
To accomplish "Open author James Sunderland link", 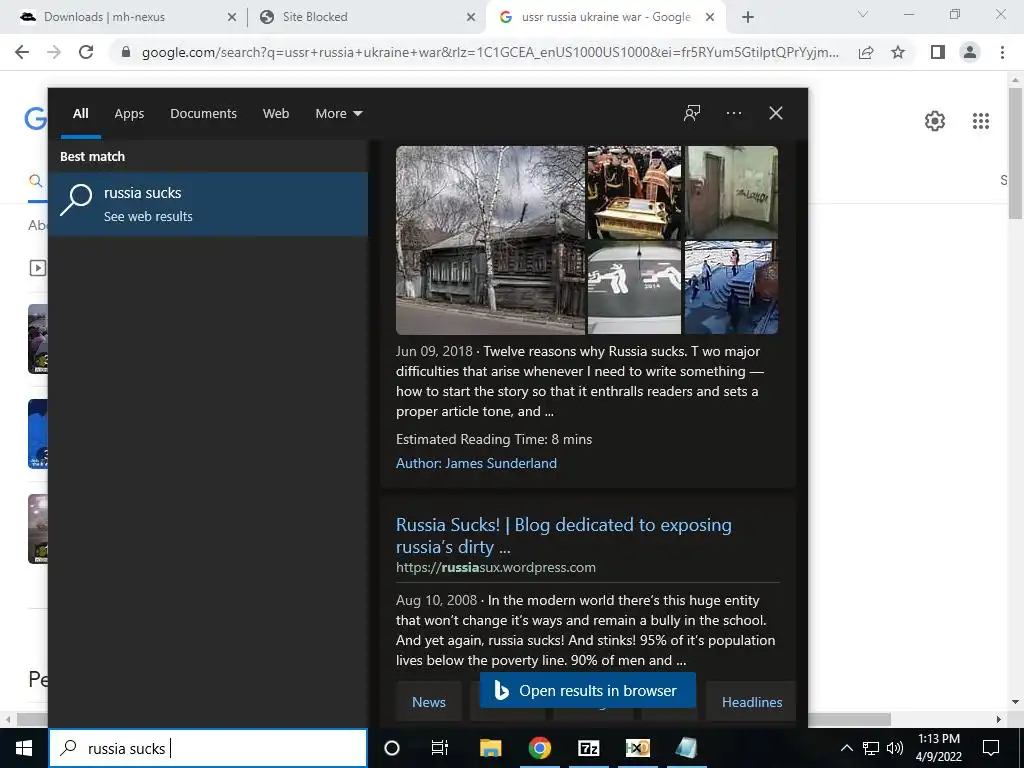I will click(x=476, y=463).
